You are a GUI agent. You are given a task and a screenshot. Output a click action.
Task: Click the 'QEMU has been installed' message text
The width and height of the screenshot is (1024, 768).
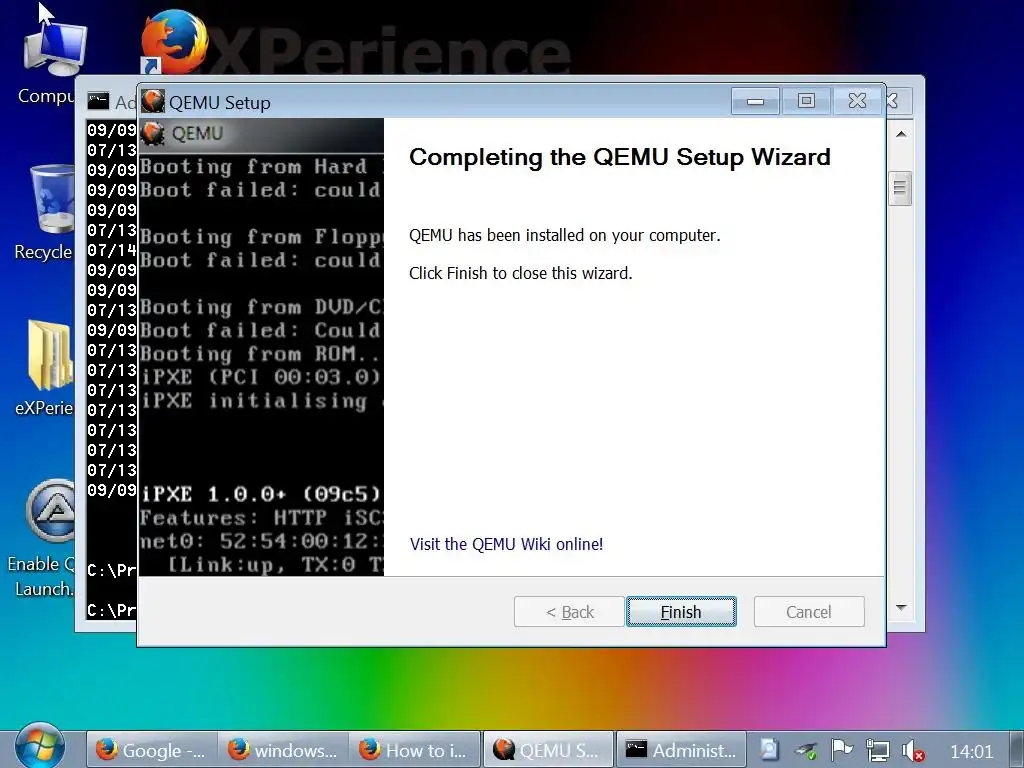(564, 235)
